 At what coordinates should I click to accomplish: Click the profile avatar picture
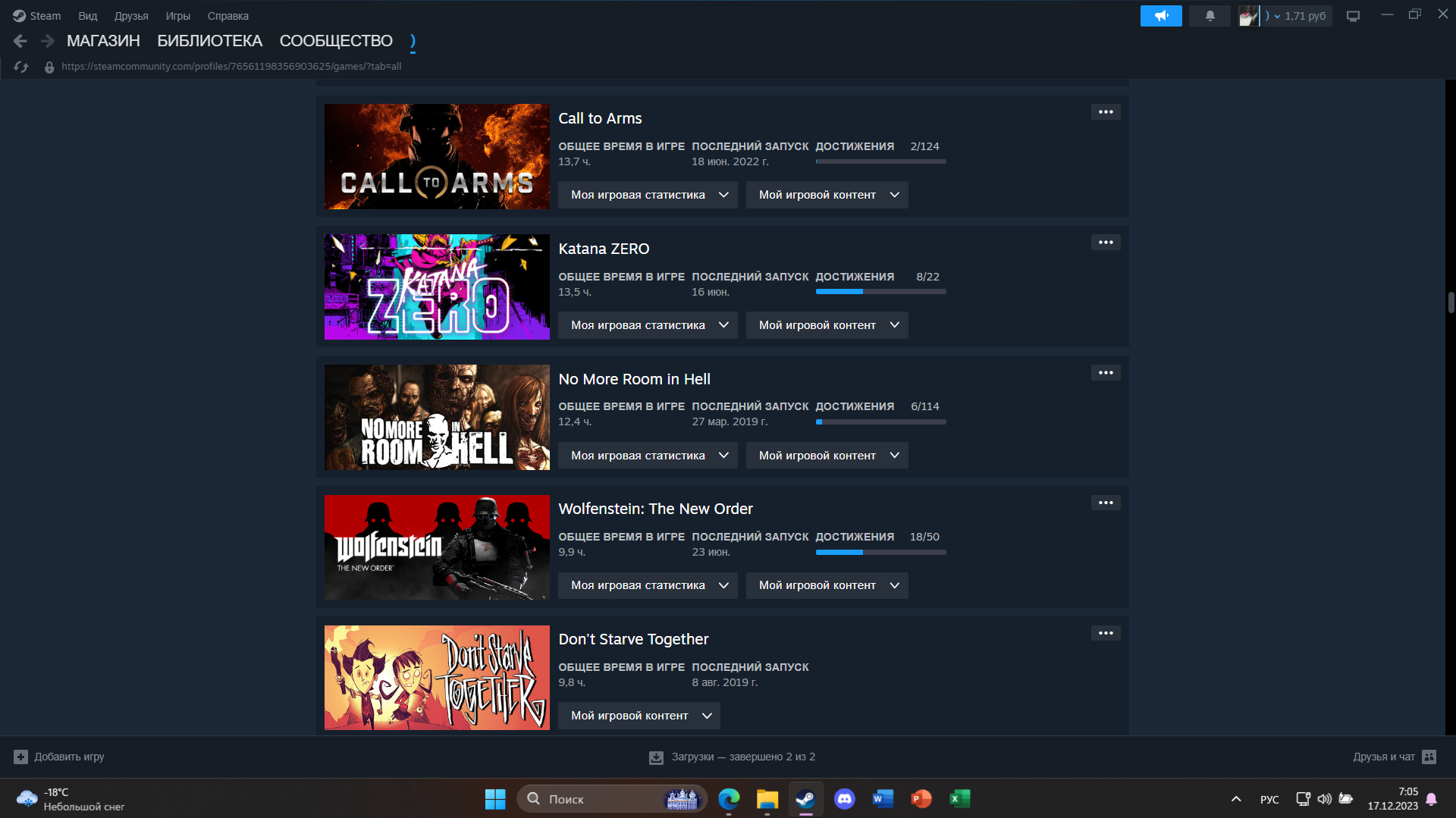pos(1248,16)
